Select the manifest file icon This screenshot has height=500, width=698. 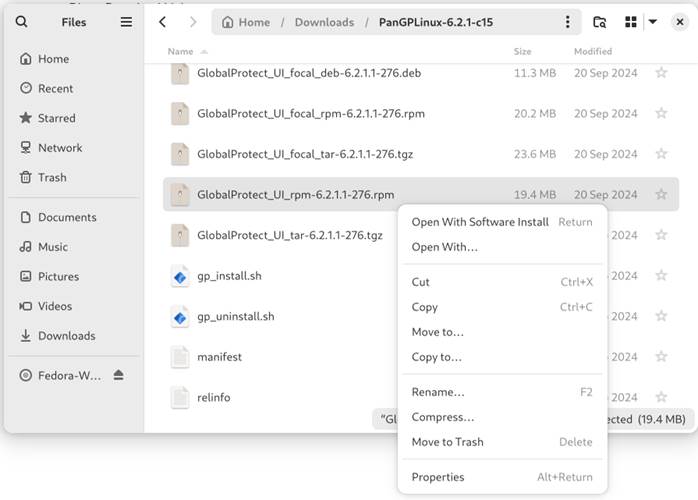(x=180, y=357)
